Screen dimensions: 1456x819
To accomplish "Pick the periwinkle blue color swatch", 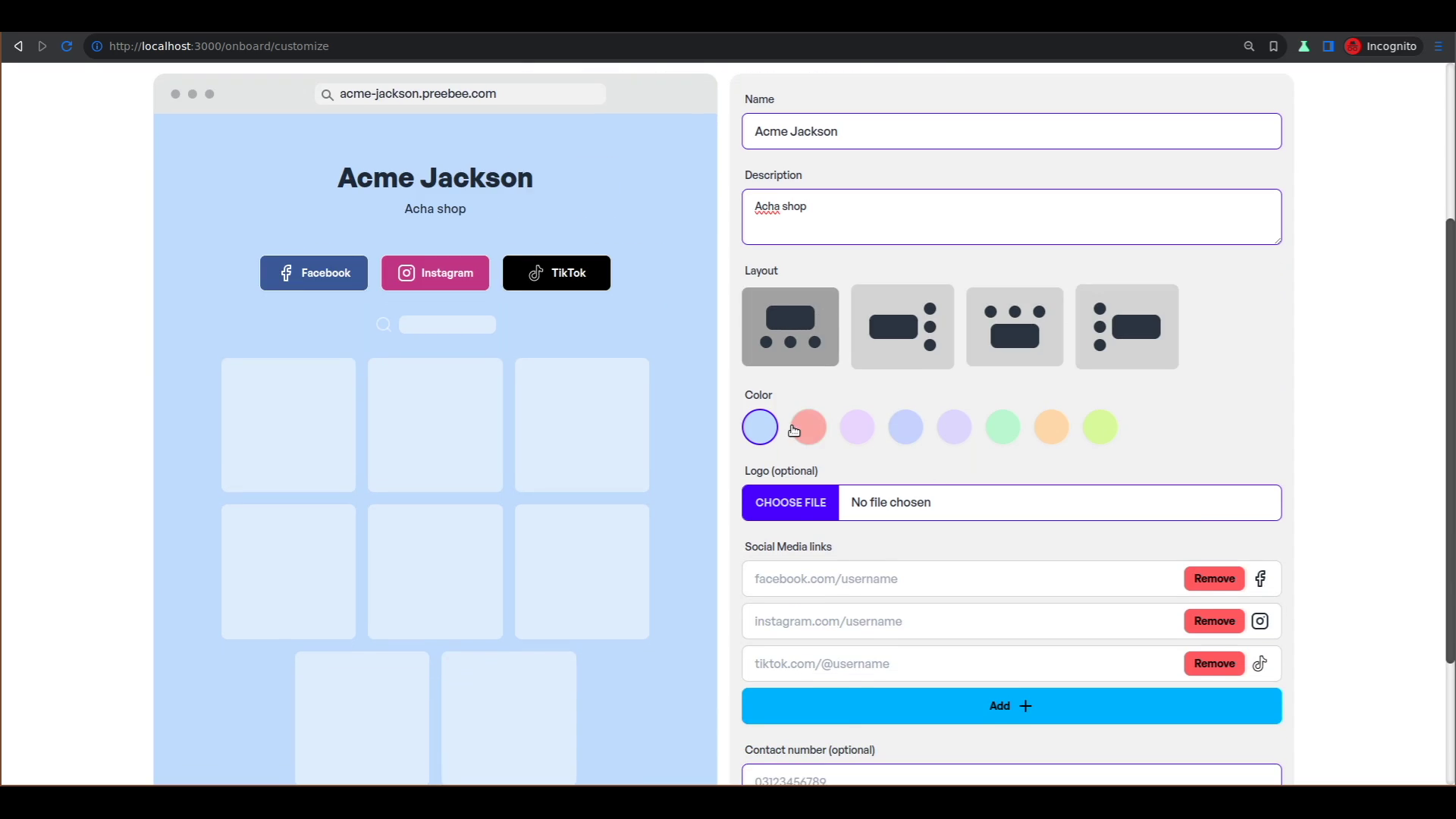I will pos(905,427).
